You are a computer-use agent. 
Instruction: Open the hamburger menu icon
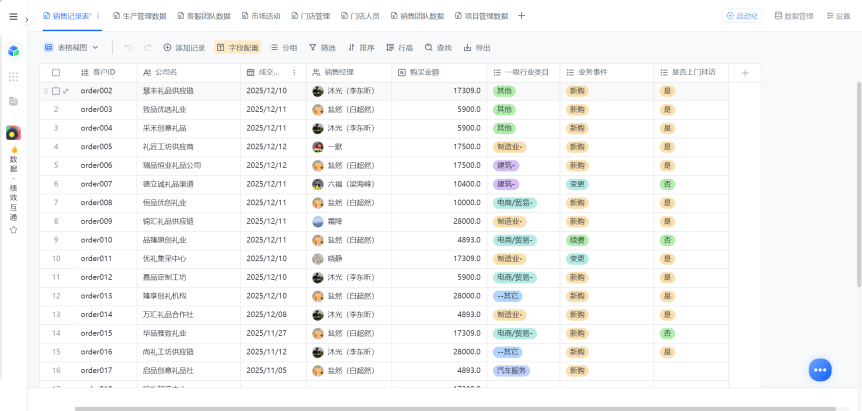[13, 16]
